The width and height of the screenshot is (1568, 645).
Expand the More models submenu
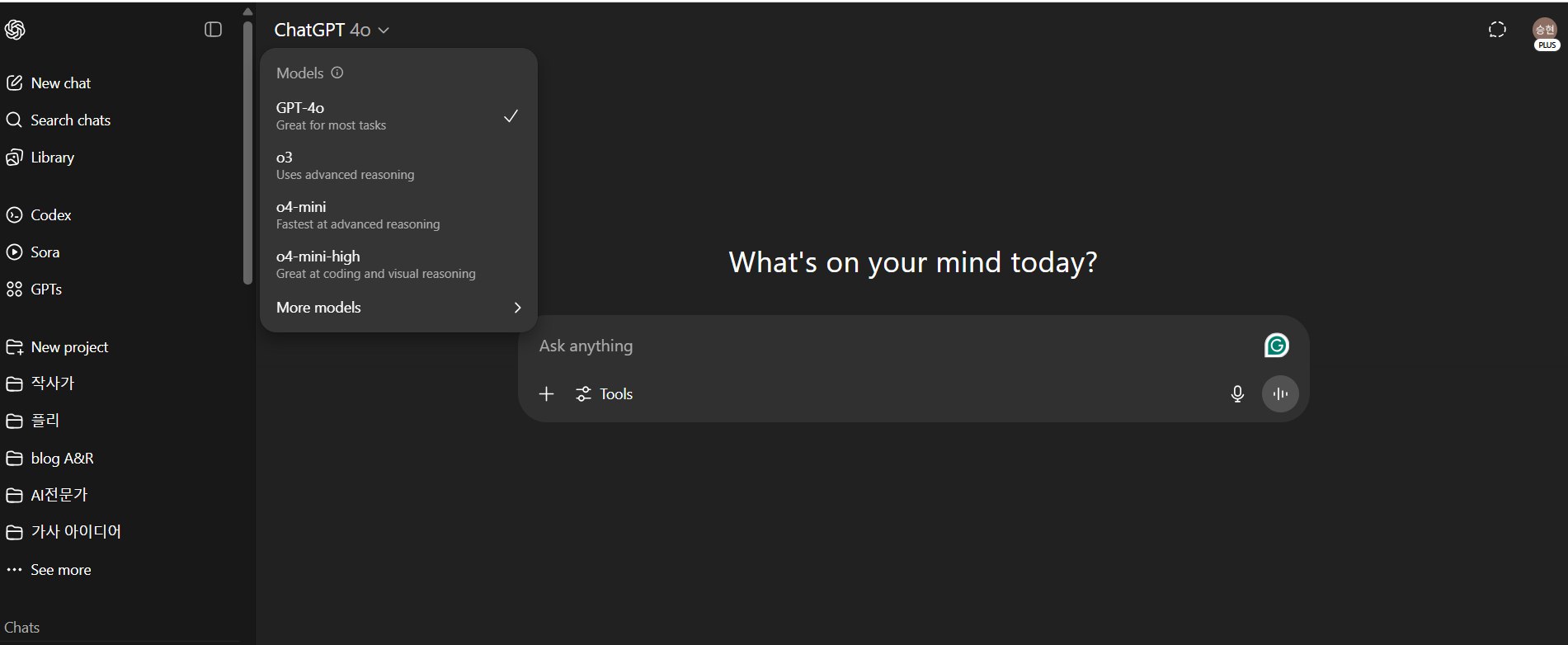click(398, 308)
